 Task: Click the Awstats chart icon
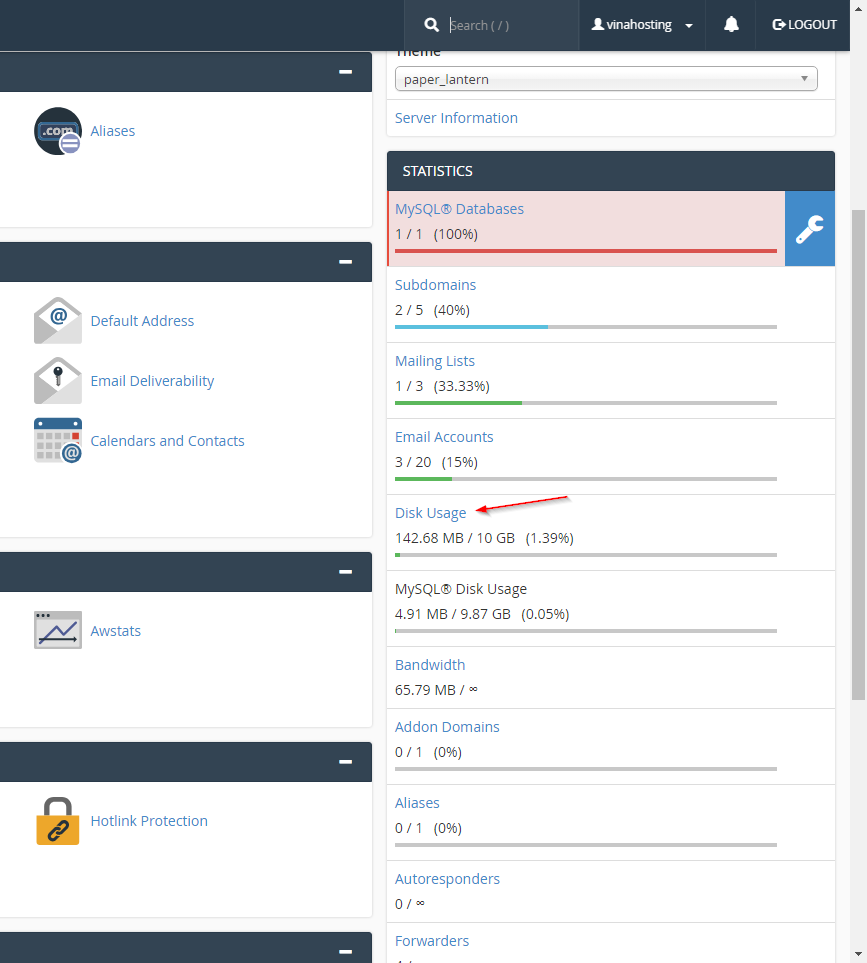click(57, 631)
